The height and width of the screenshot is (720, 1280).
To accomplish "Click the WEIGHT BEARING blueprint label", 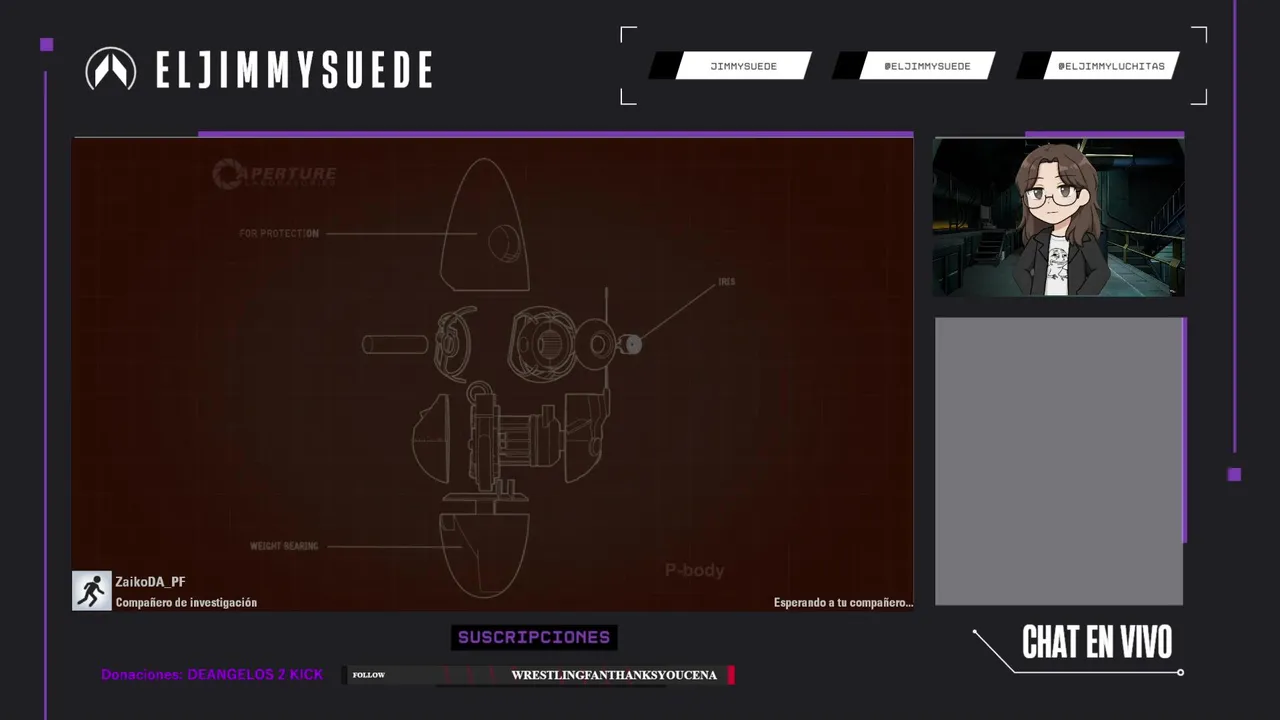I will pyautogui.click(x=284, y=546).
